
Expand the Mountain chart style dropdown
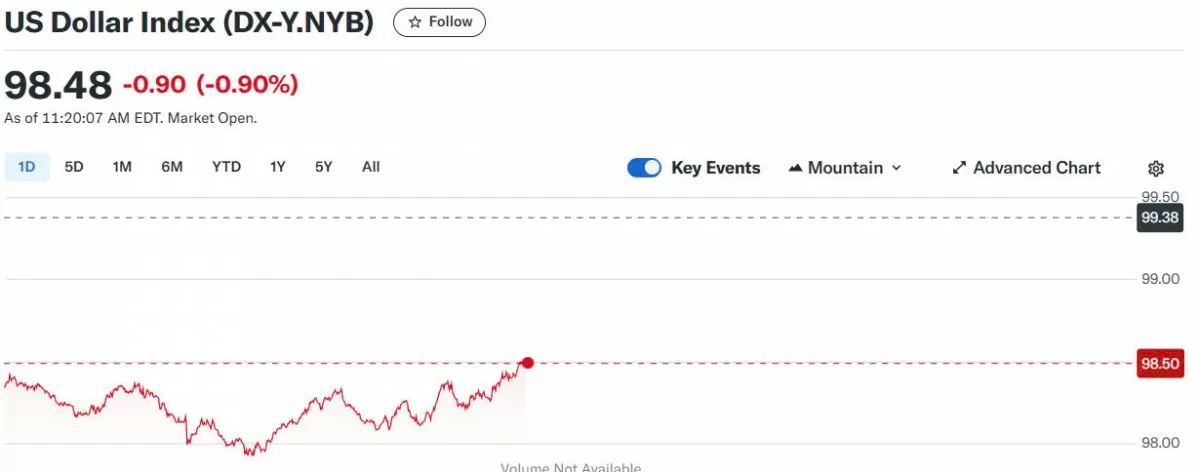point(845,168)
